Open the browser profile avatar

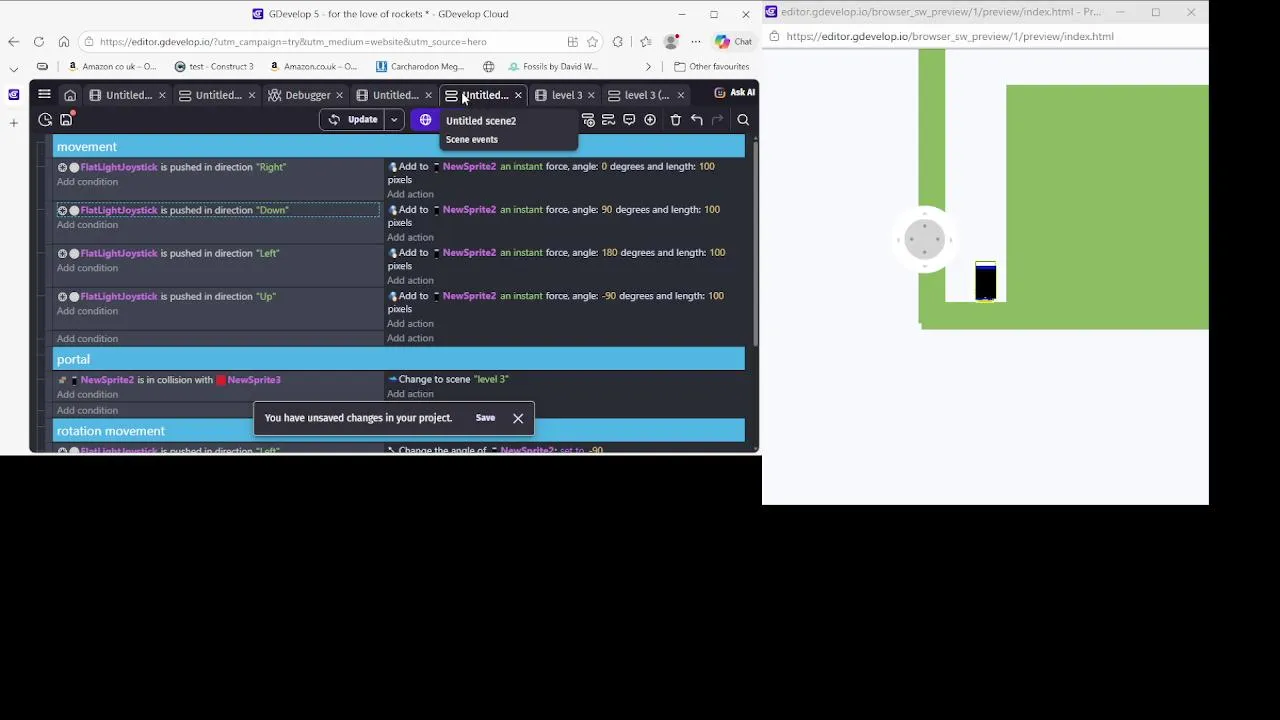click(x=671, y=42)
